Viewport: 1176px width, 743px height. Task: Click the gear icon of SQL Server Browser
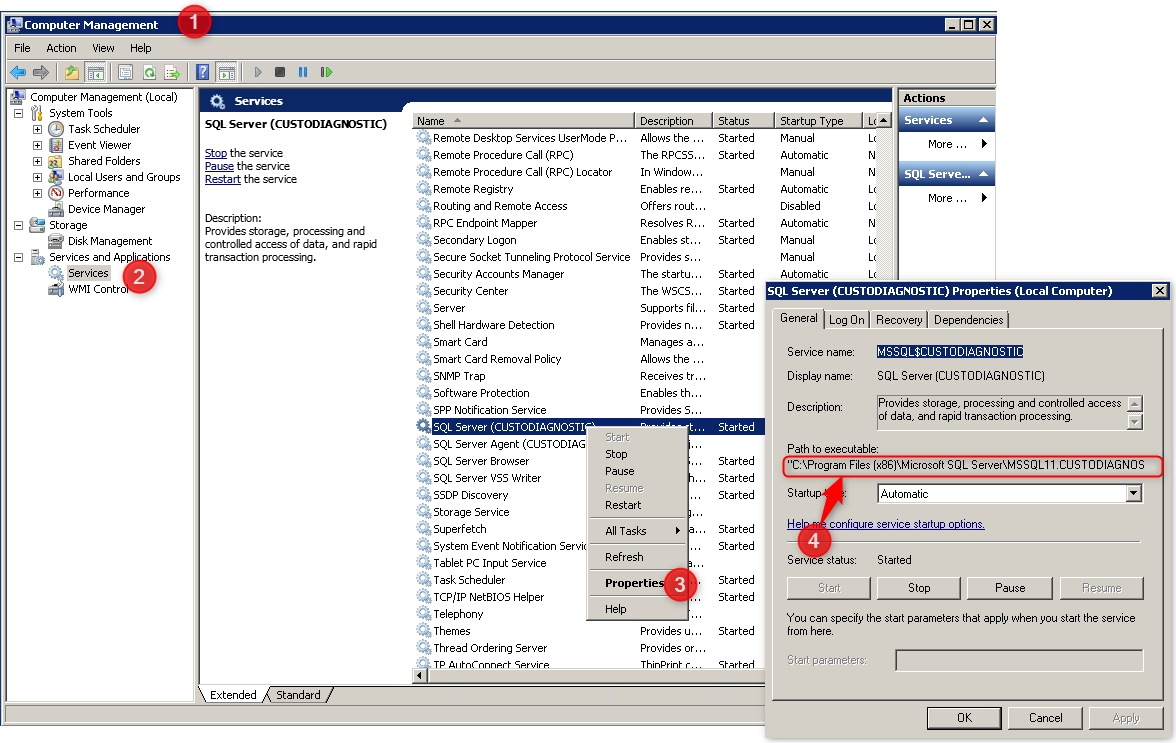[x=424, y=461]
